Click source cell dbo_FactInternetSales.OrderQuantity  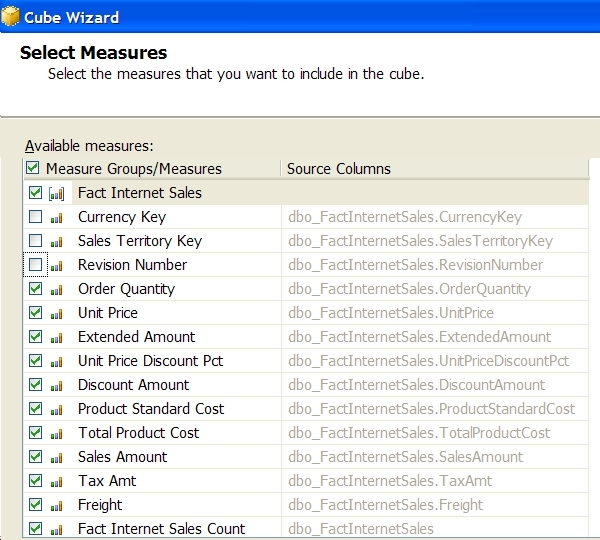point(435,289)
